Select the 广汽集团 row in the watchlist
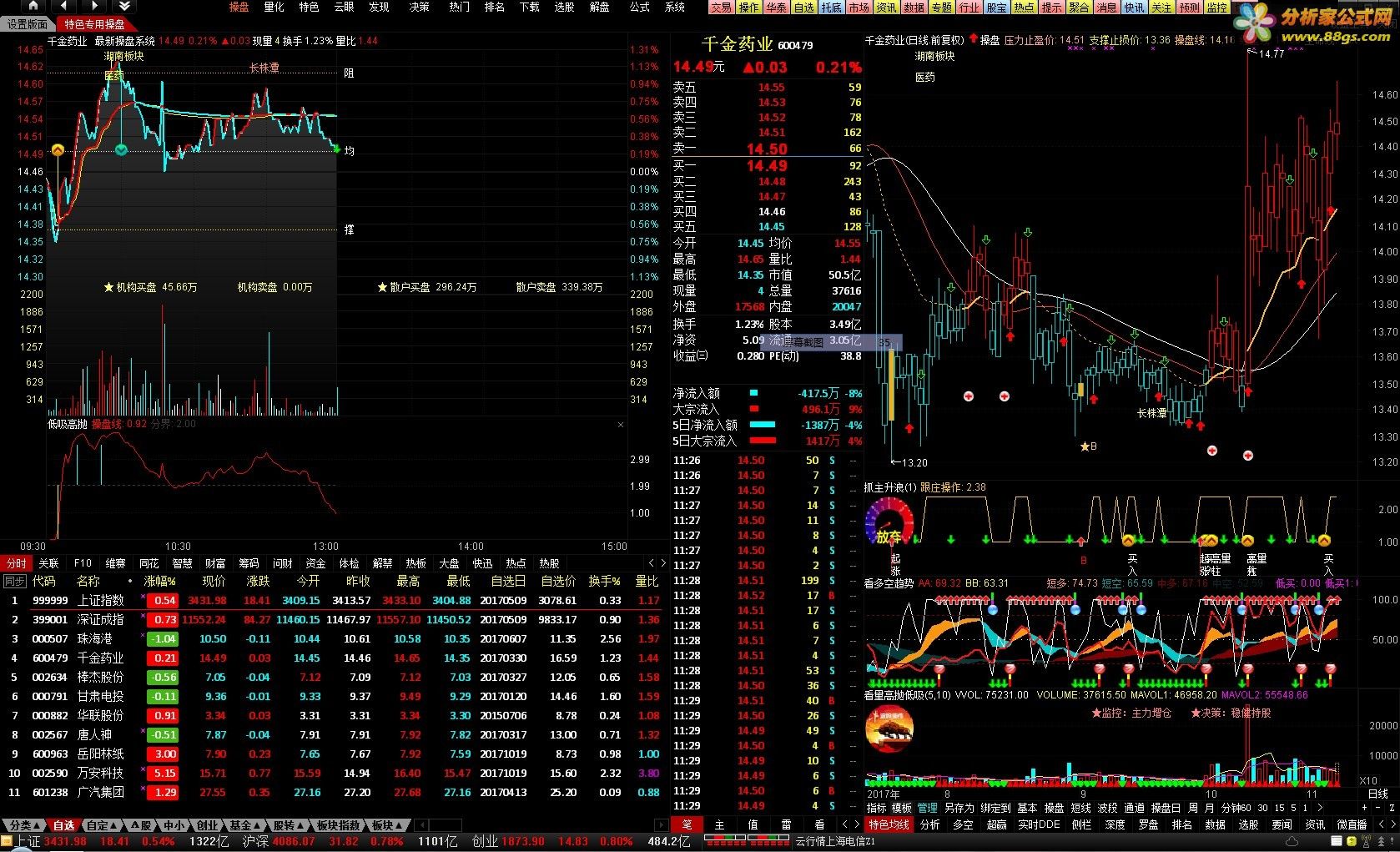Viewport: 1400px width, 852px height. click(332, 792)
